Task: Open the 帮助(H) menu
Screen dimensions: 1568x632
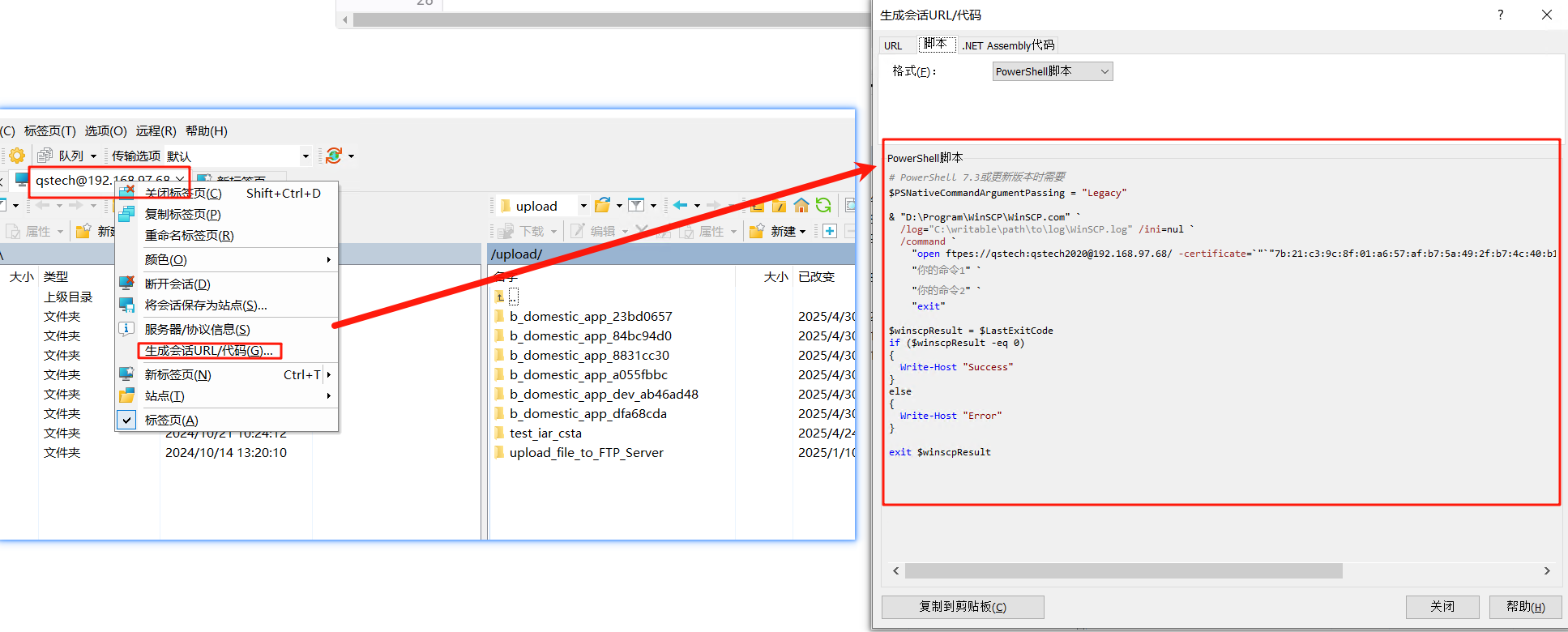Action: 207,130
